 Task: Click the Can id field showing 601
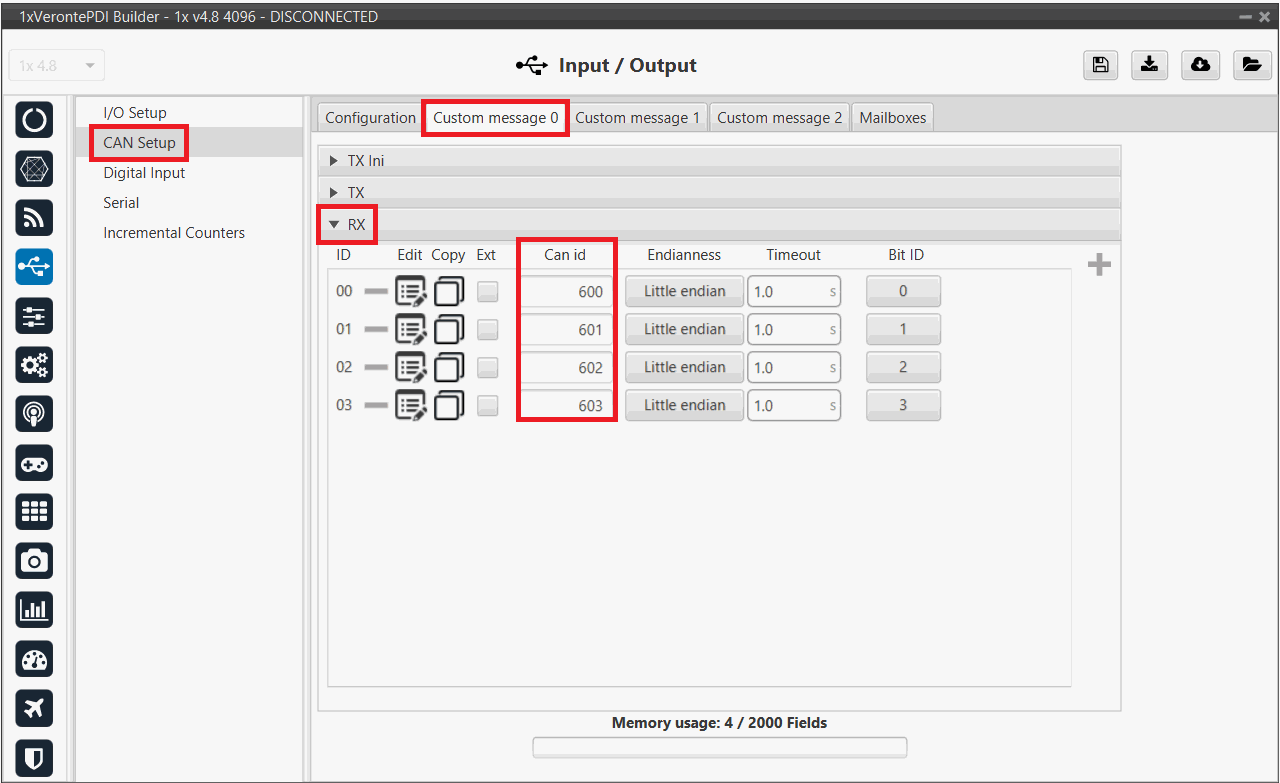[x=567, y=330]
